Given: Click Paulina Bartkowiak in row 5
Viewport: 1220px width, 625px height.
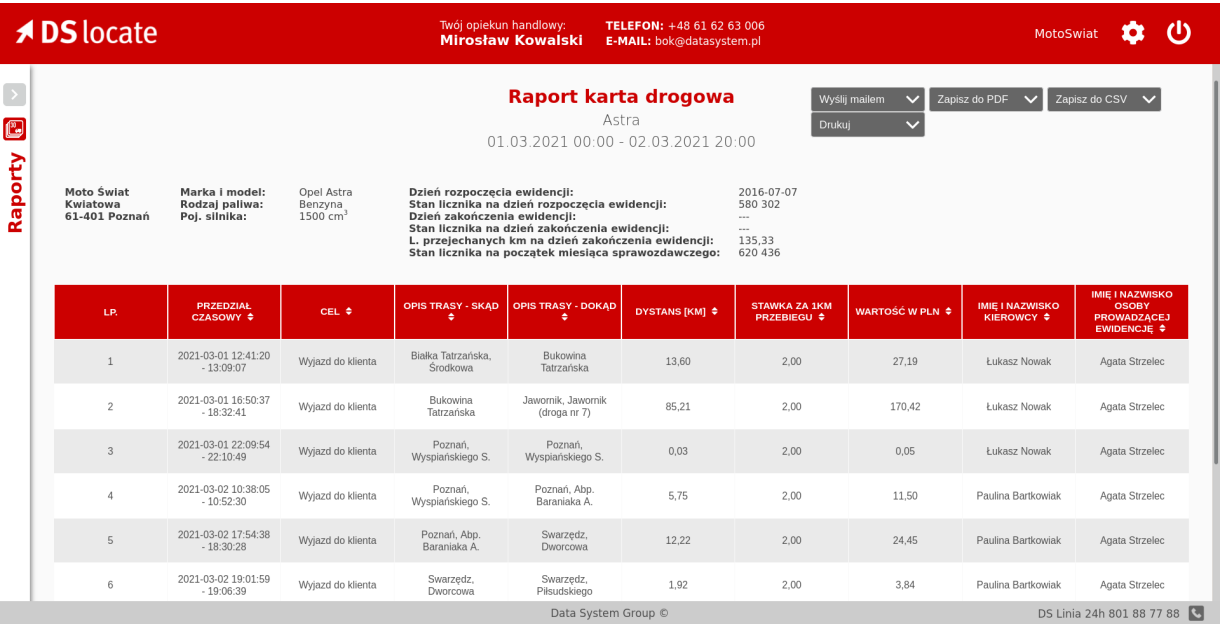Looking at the screenshot, I should pos(1018,541).
